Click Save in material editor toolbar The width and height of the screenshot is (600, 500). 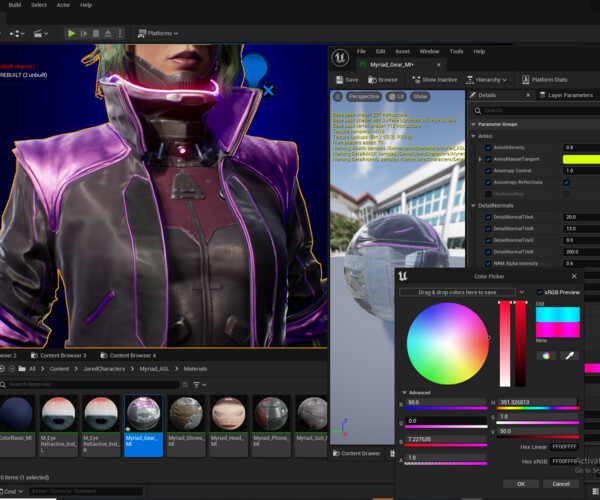[347, 80]
